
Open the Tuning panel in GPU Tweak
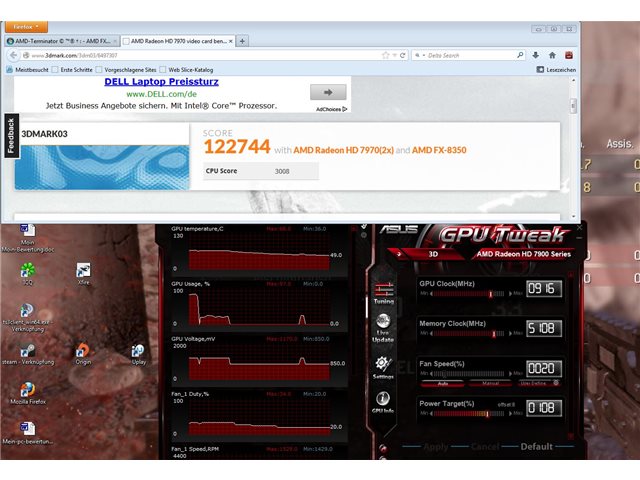coord(384,293)
